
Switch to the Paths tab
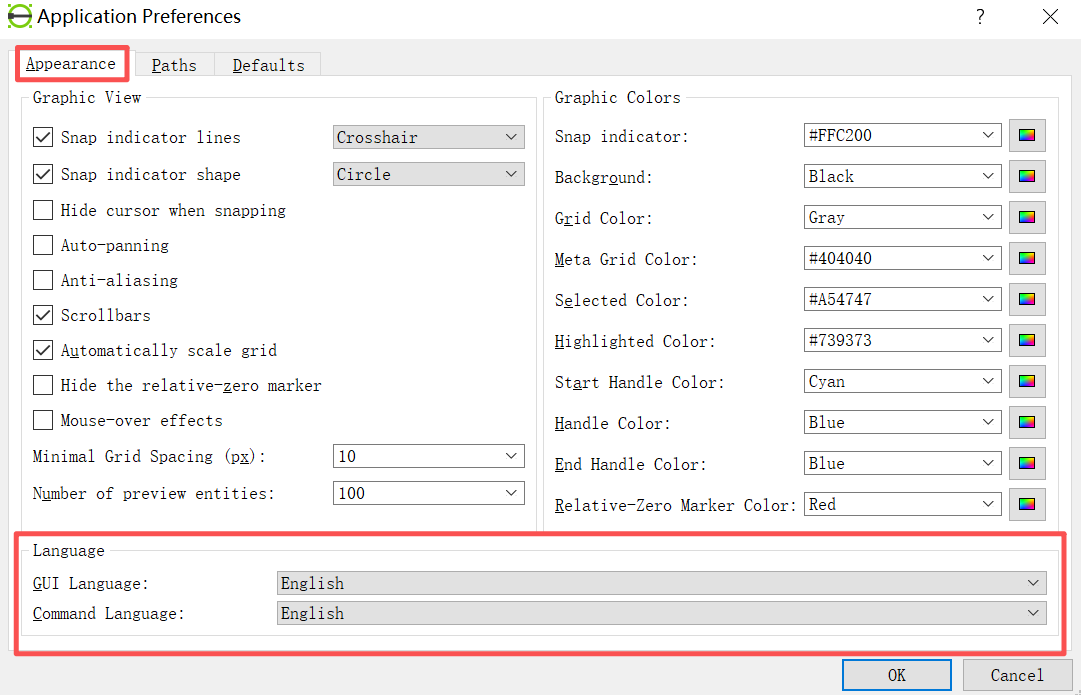[x=174, y=66]
